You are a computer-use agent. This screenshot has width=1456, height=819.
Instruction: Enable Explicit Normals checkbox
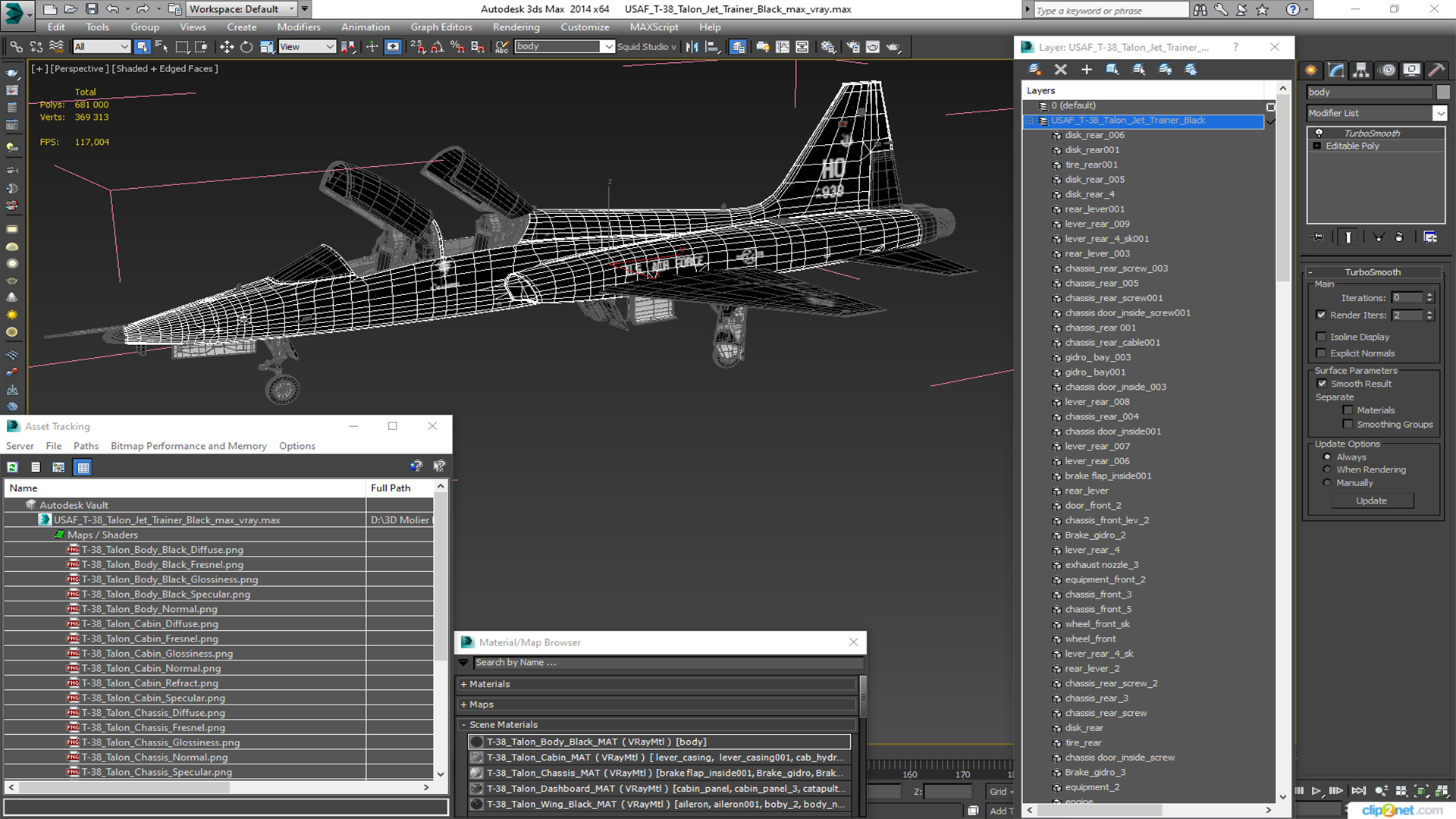tap(1321, 353)
